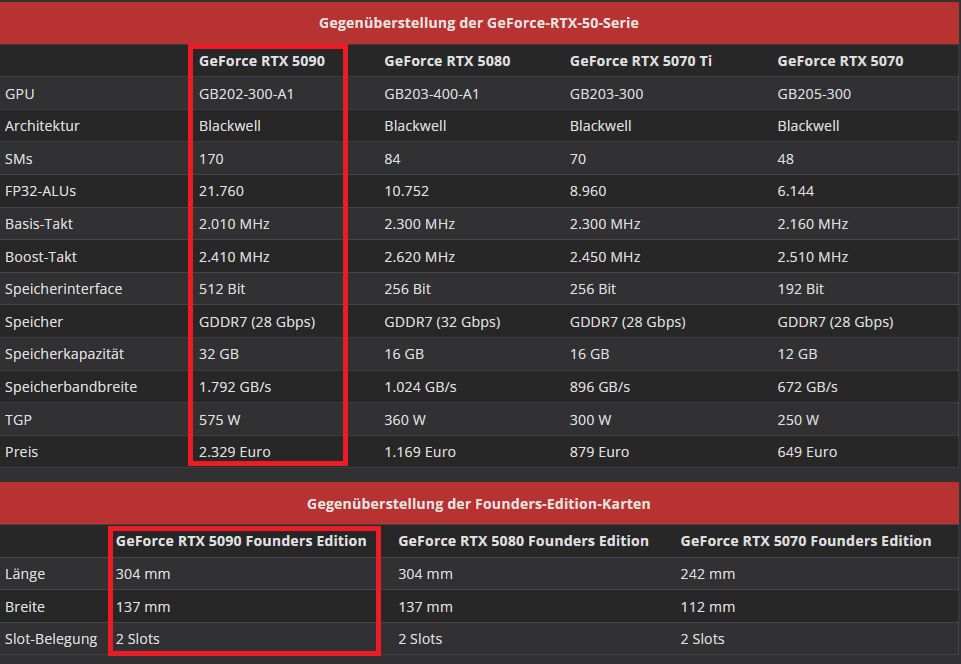Select the '896 GB/s' bandwidth cell
Viewport: 961px width, 664px height.
point(599,387)
